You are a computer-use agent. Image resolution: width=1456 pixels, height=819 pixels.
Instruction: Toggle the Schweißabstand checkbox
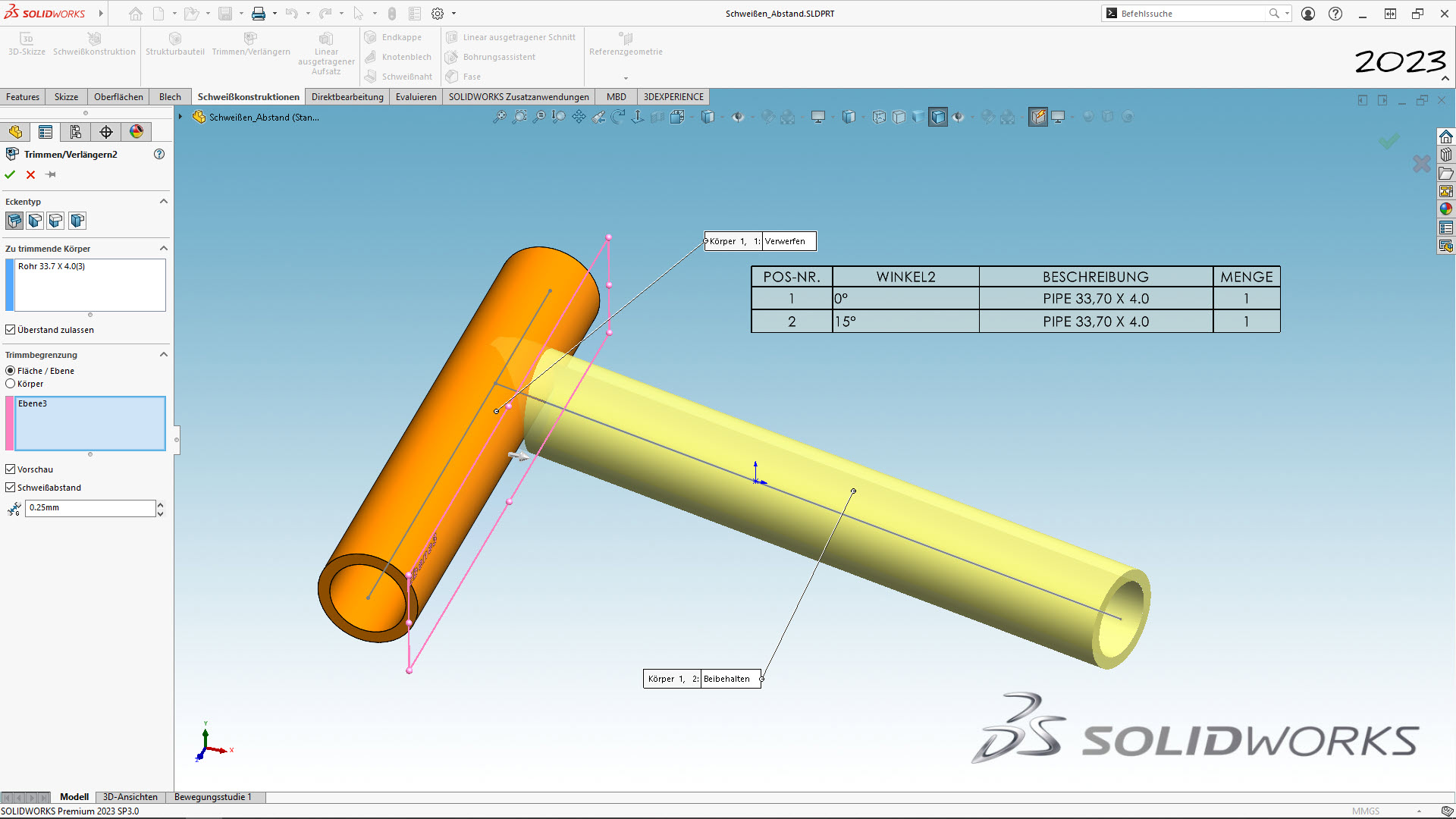(x=11, y=488)
